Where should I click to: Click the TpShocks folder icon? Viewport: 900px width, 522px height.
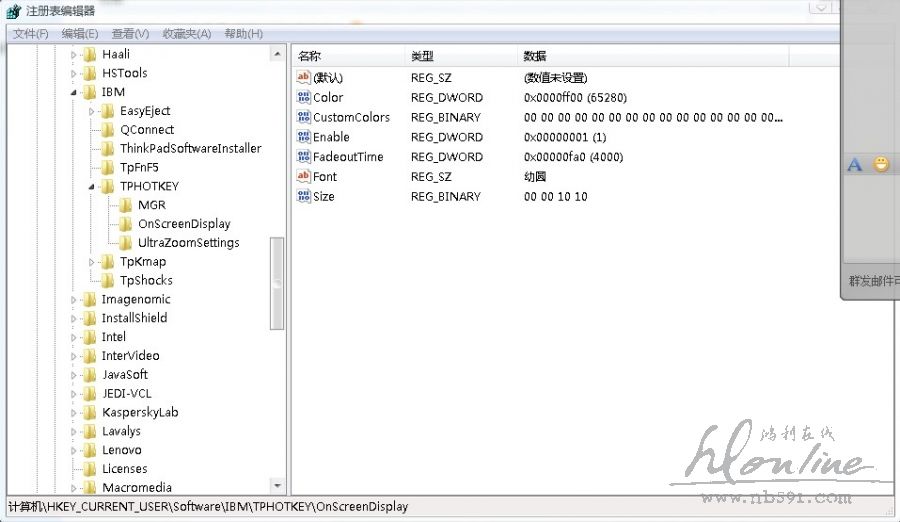coord(107,281)
